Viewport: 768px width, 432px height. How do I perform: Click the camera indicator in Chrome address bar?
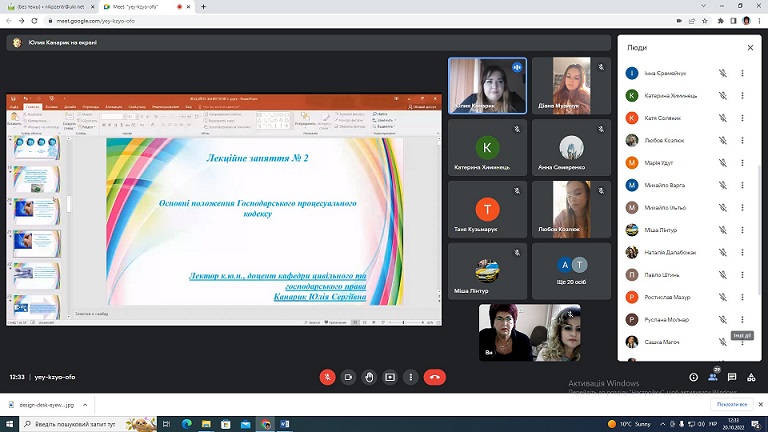pos(679,21)
